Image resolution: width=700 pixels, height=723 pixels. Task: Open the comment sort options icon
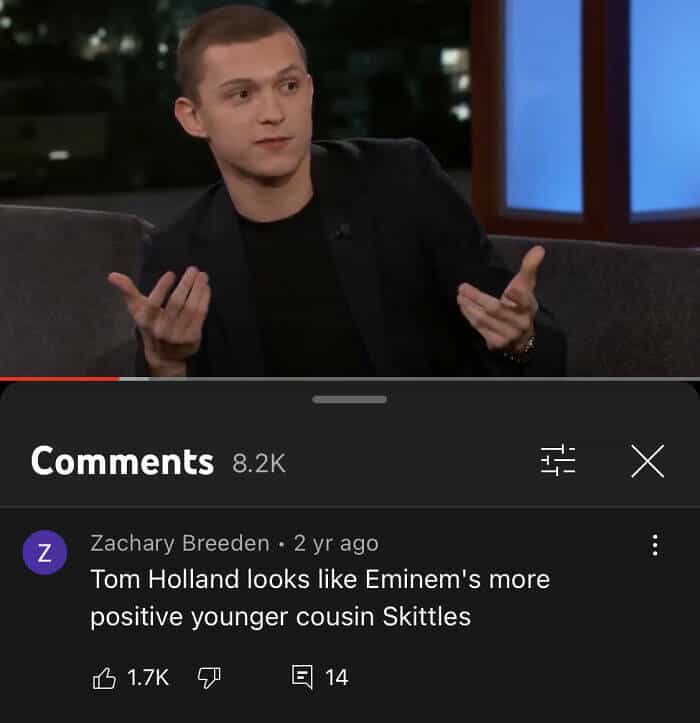558,461
